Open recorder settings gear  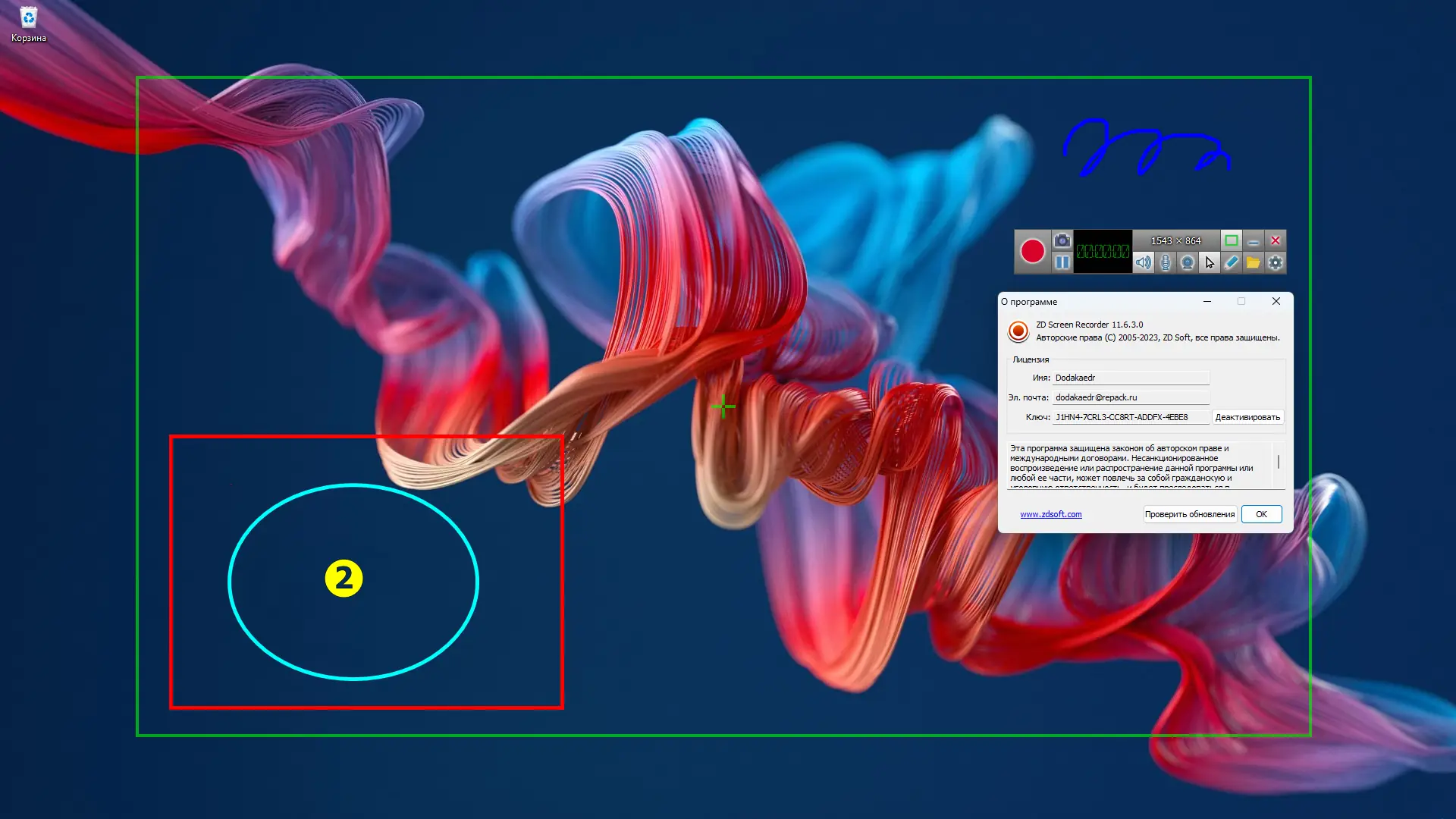(1276, 262)
